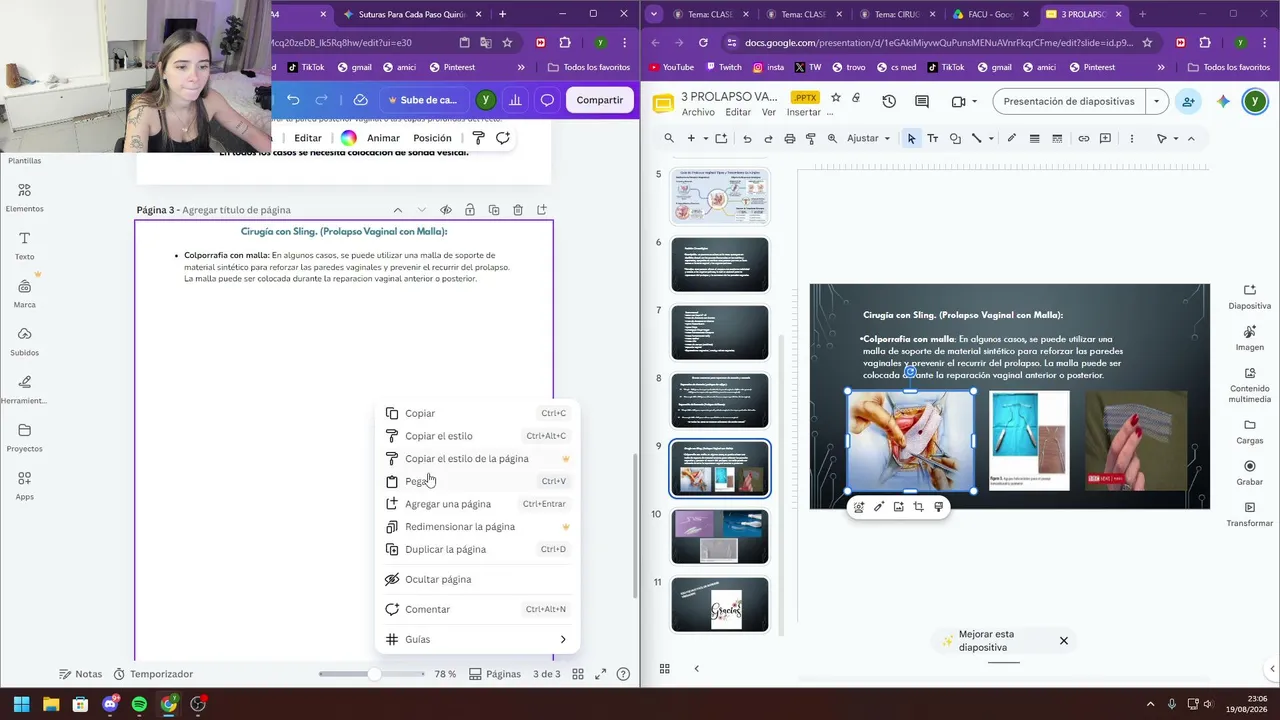1280x720 pixels.
Task: Click Posición in Canva toolbar
Action: [x=432, y=138]
